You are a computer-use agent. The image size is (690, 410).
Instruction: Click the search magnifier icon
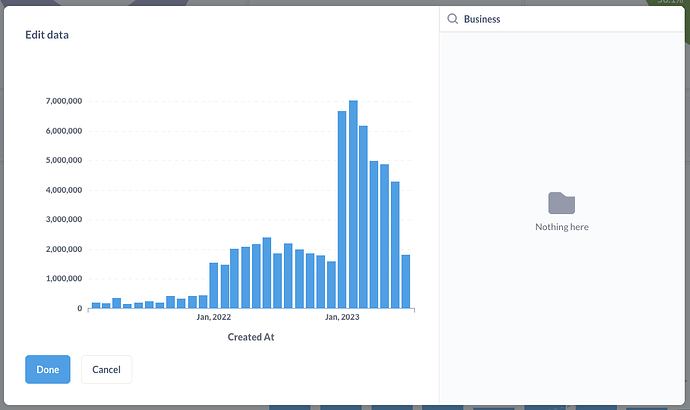click(x=452, y=19)
